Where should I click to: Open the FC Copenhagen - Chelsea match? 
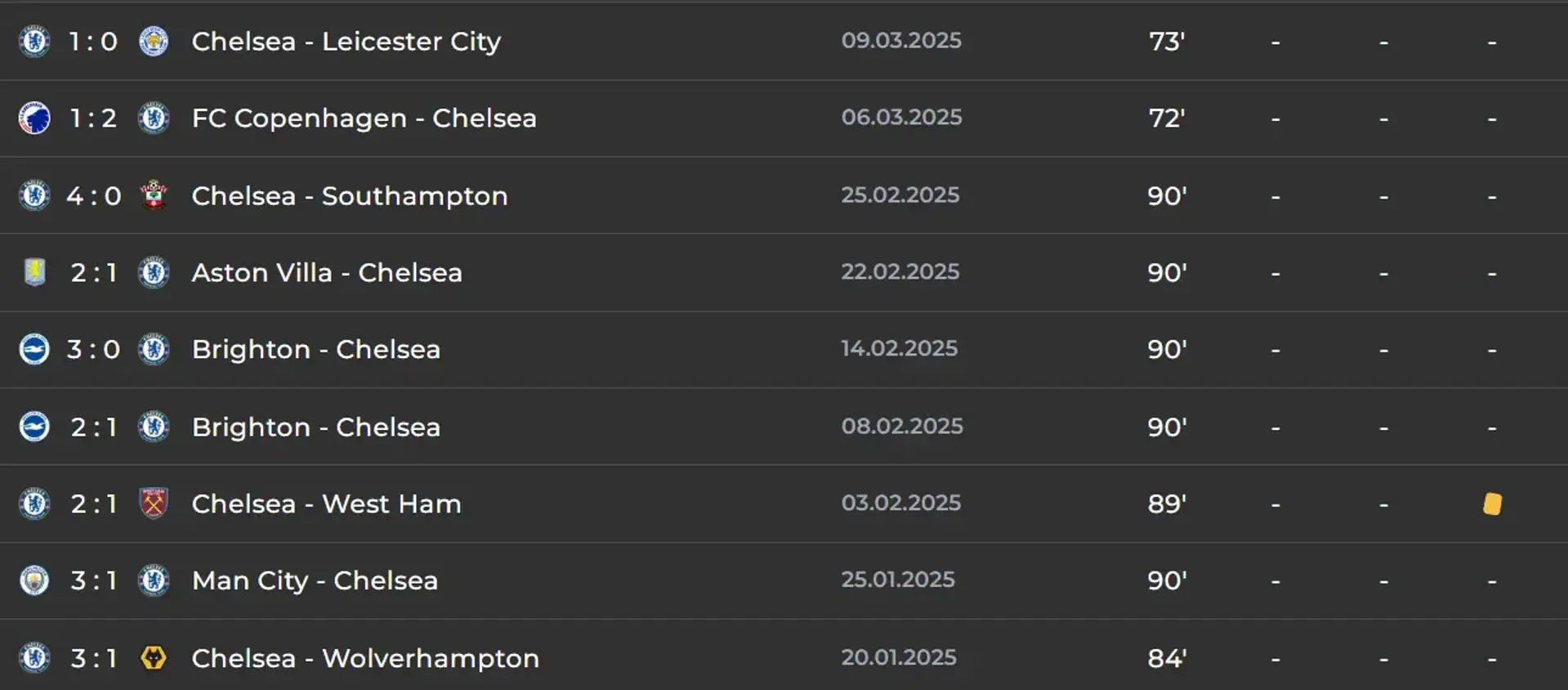tap(364, 118)
